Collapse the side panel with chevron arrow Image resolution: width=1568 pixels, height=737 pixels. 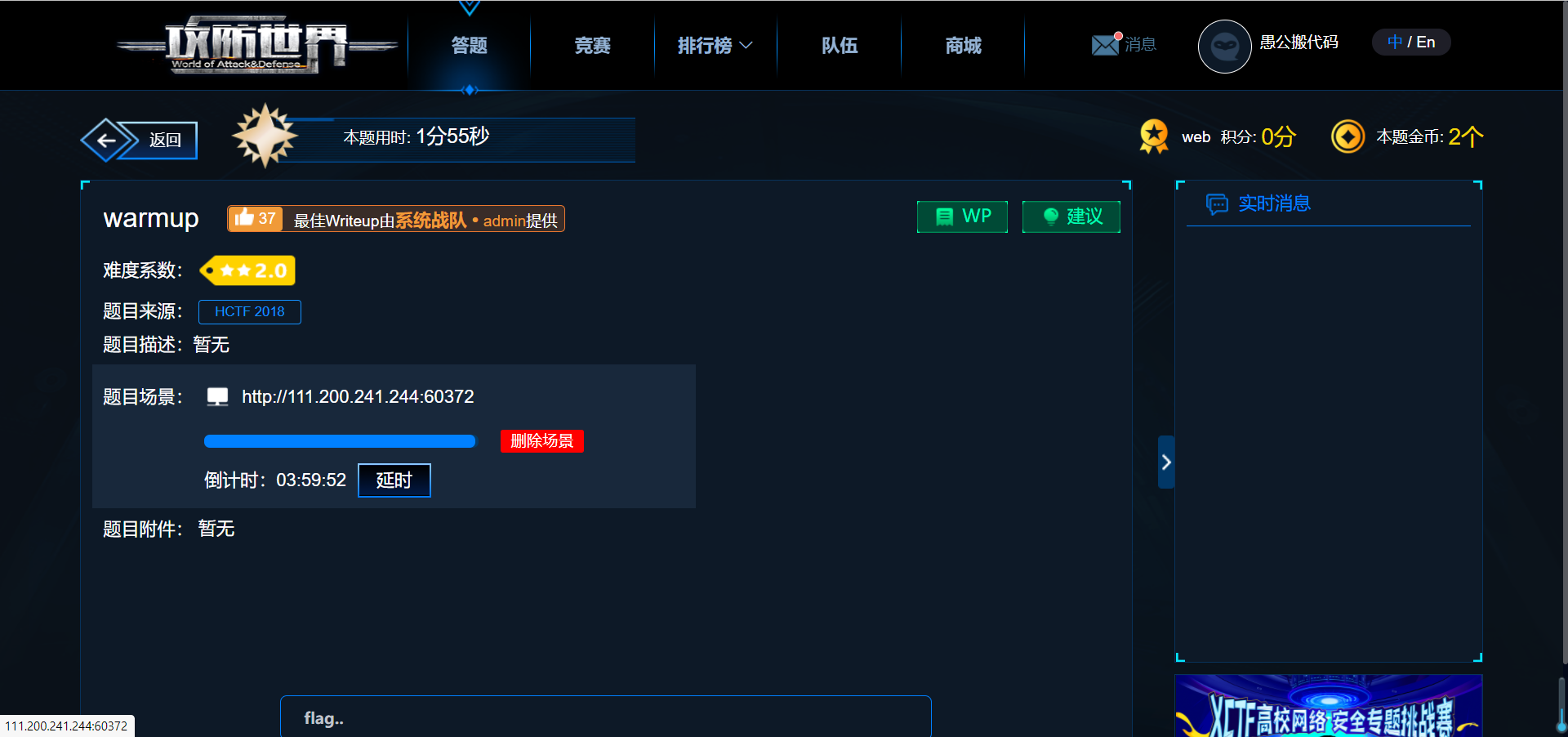tap(1166, 462)
